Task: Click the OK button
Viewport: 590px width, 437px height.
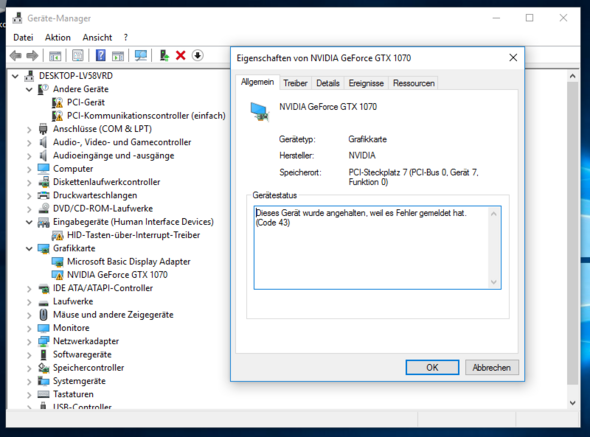Action: (x=432, y=367)
